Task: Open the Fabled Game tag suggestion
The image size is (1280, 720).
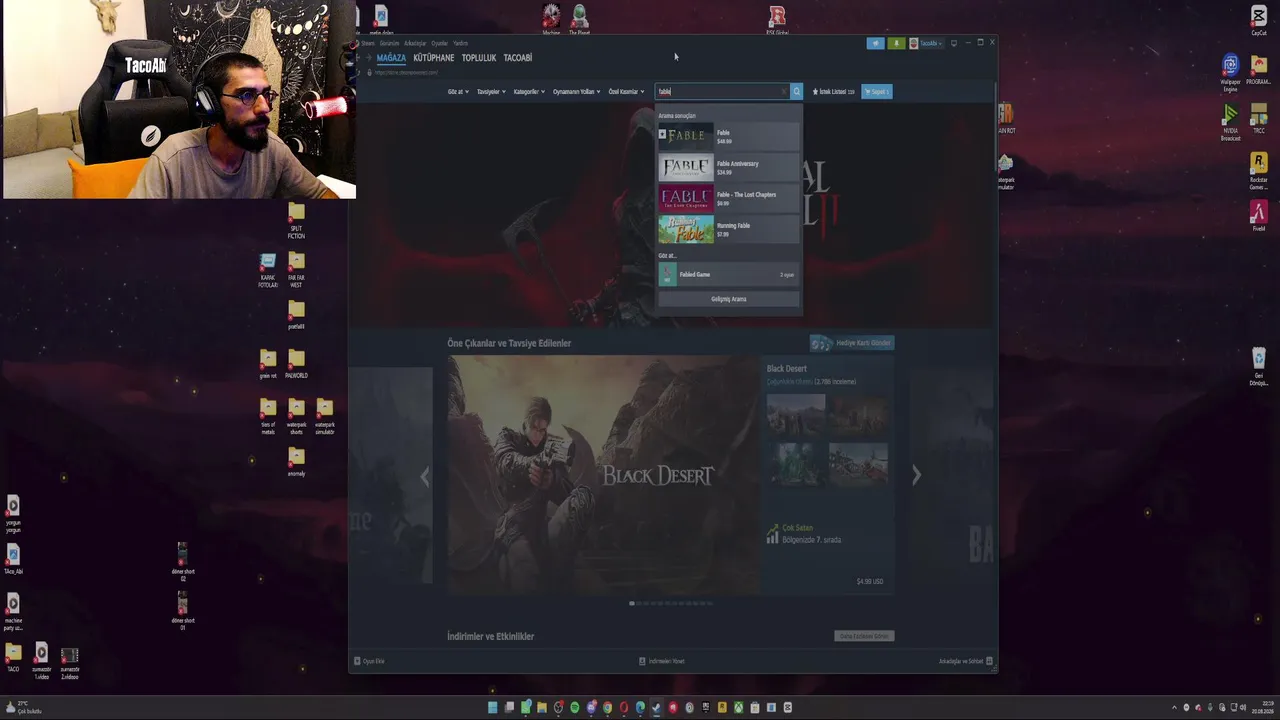Action: (x=728, y=274)
